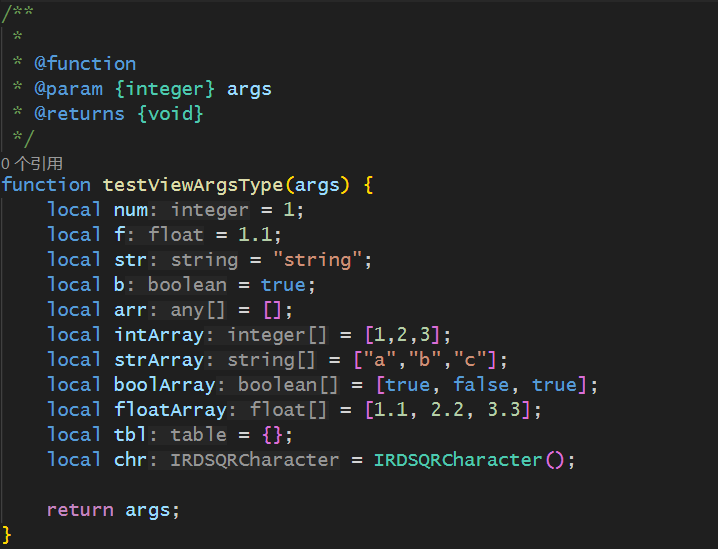This screenshot has height=549, width=718.
Task: Click the [1,2,3] array literal
Action: [x=403, y=335]
